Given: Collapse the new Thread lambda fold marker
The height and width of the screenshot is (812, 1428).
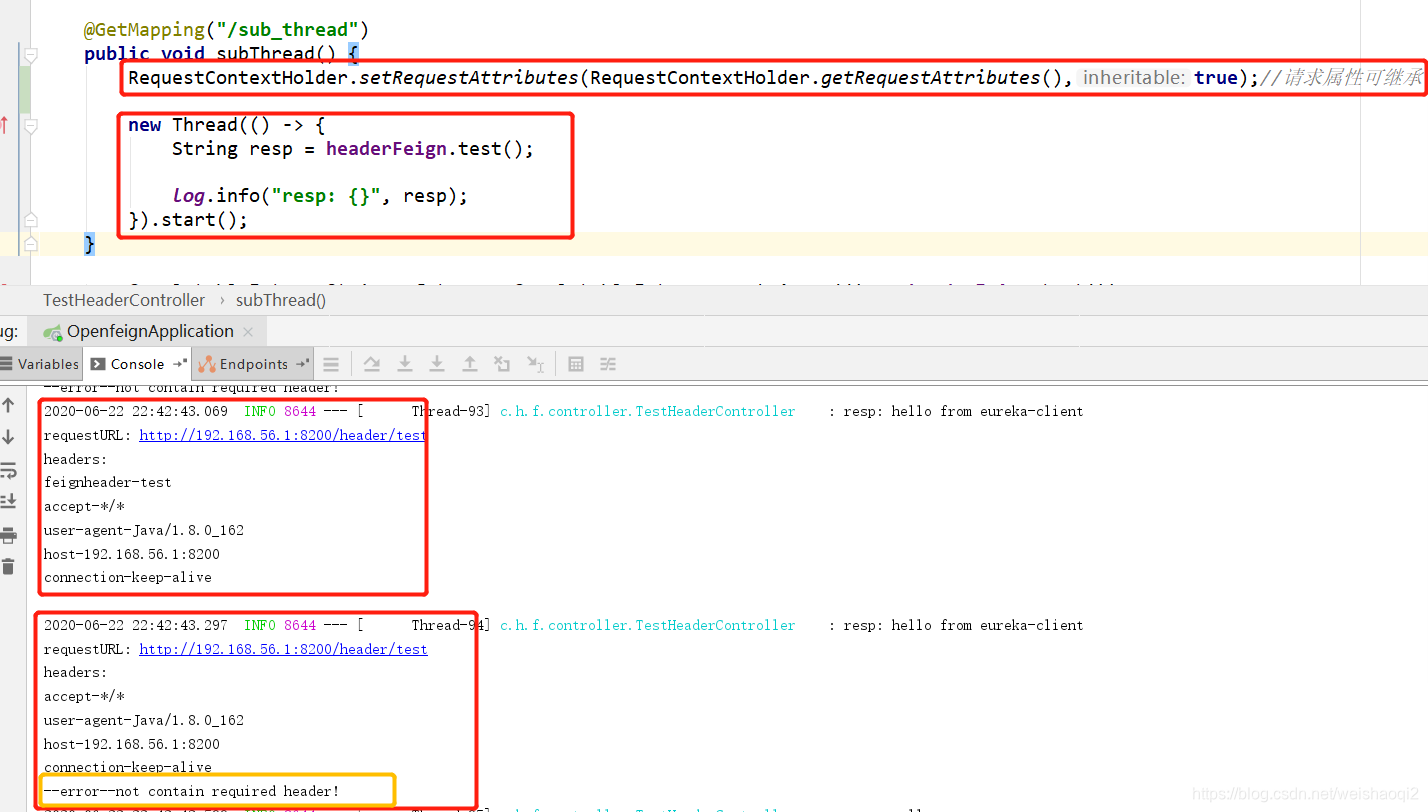Looking at the screenshot, I should [31, 126].
